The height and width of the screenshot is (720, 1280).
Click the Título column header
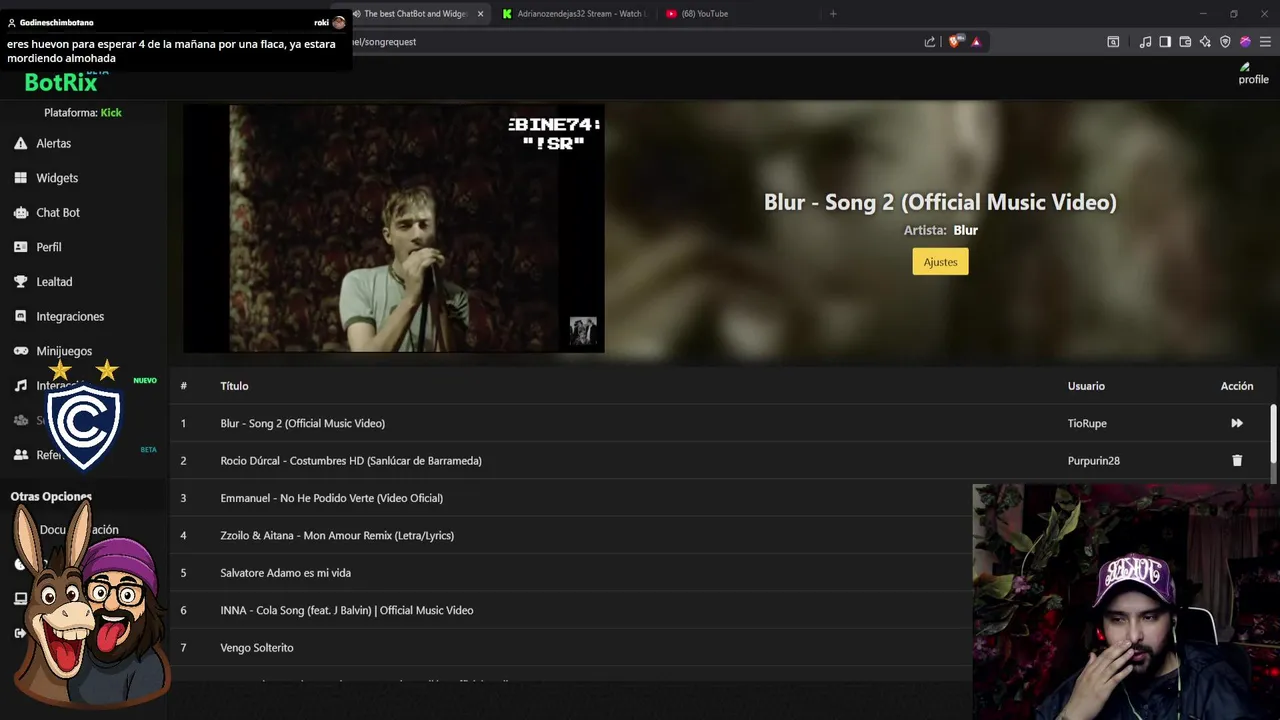(234, 386)
